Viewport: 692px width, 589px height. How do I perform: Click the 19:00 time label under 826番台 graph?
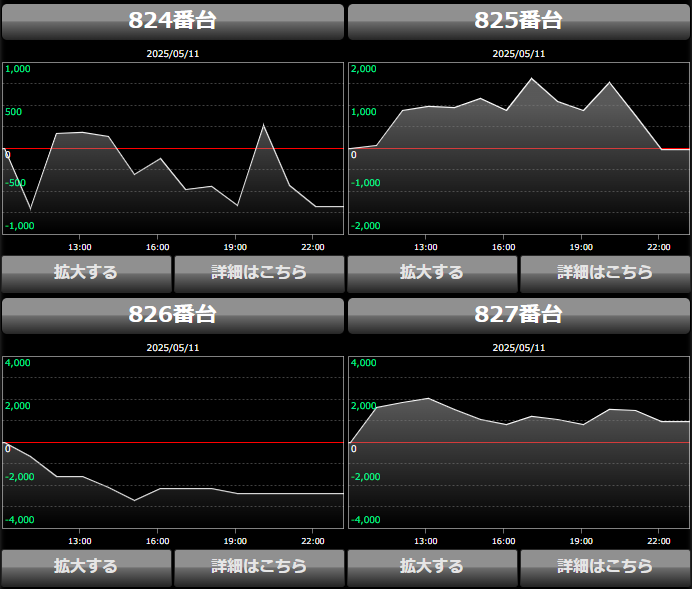coord(235,541)
